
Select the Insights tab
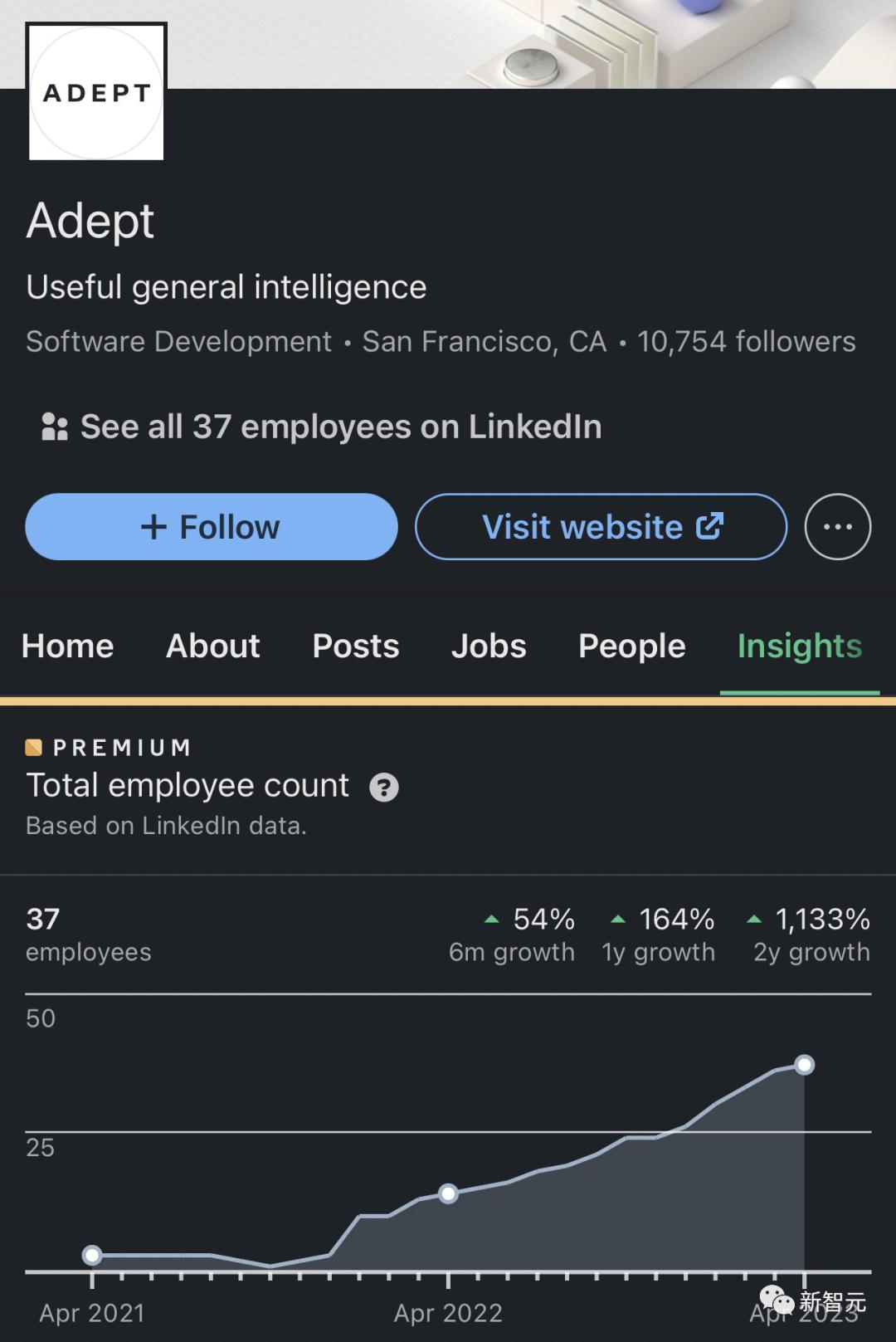point(799,646)
